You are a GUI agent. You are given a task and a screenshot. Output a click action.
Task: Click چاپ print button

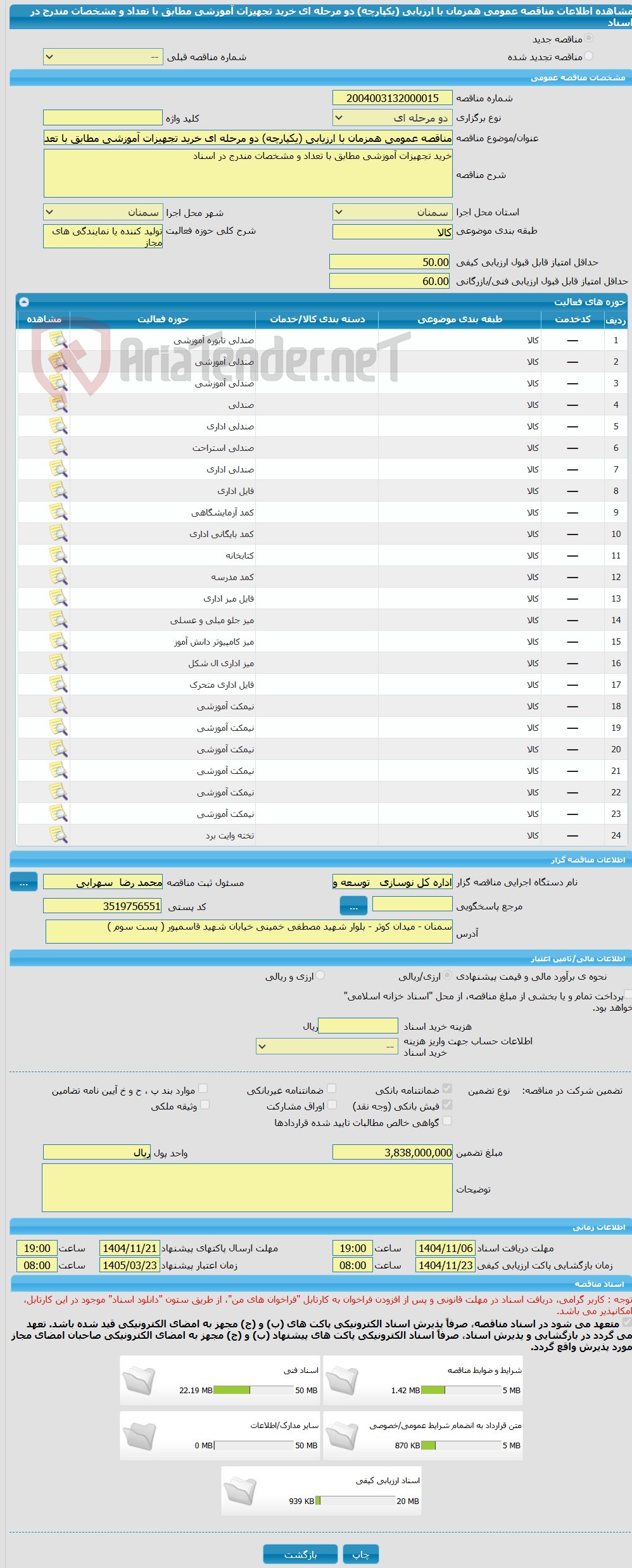pos(361,1554)
